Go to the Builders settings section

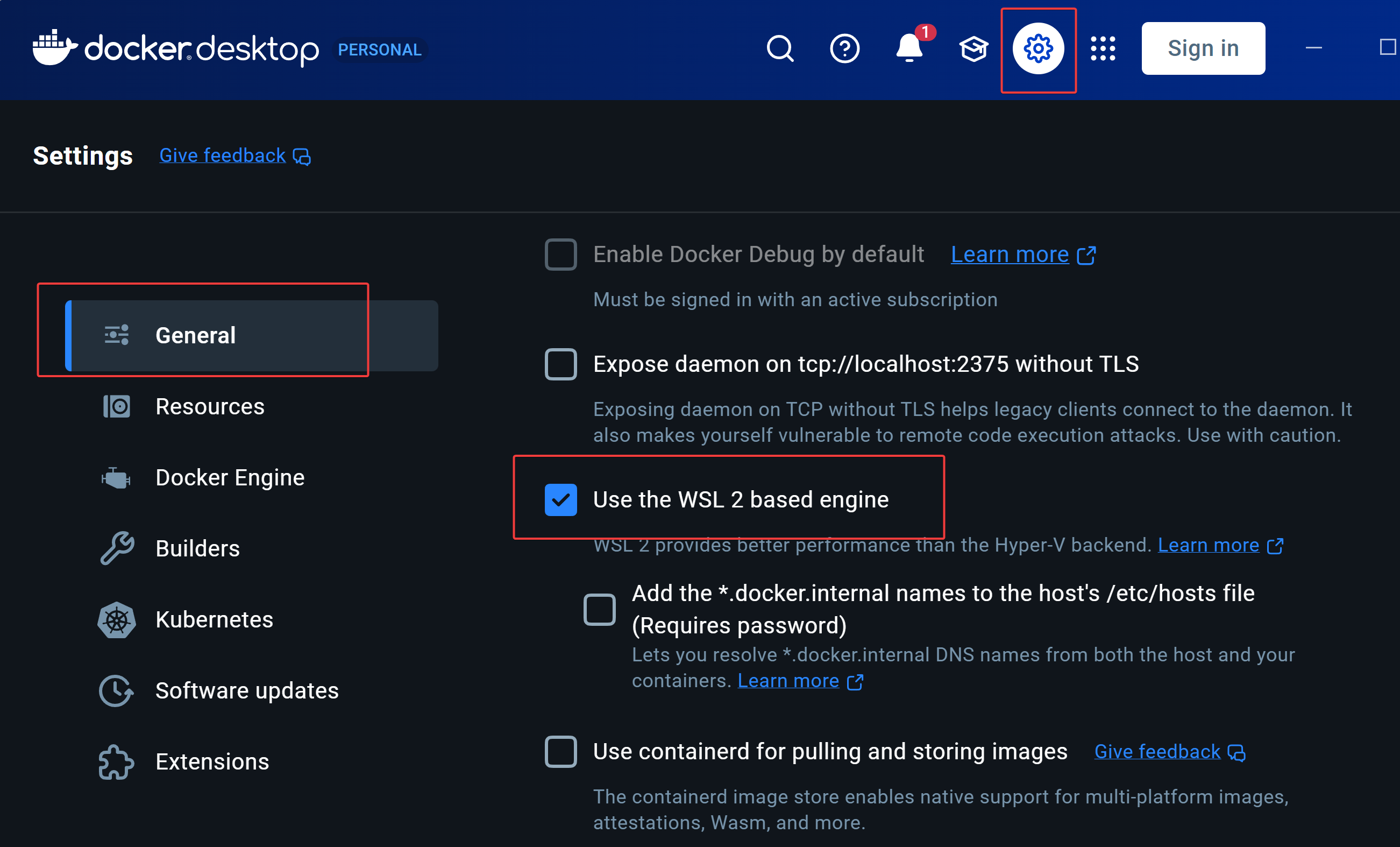252,548
